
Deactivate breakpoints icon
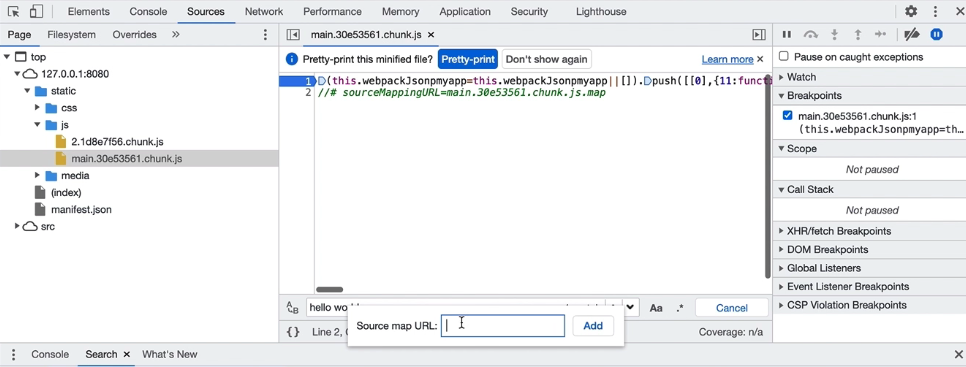912,34
